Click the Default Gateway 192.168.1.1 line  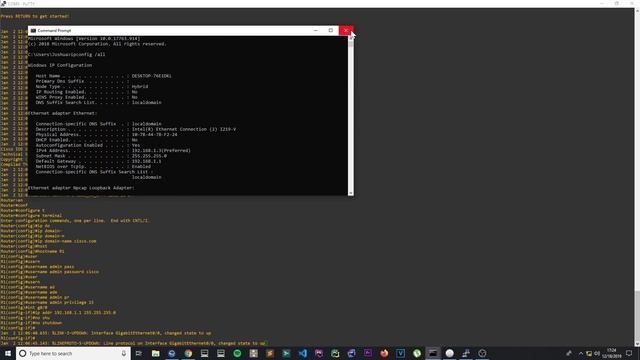point(98,161)
